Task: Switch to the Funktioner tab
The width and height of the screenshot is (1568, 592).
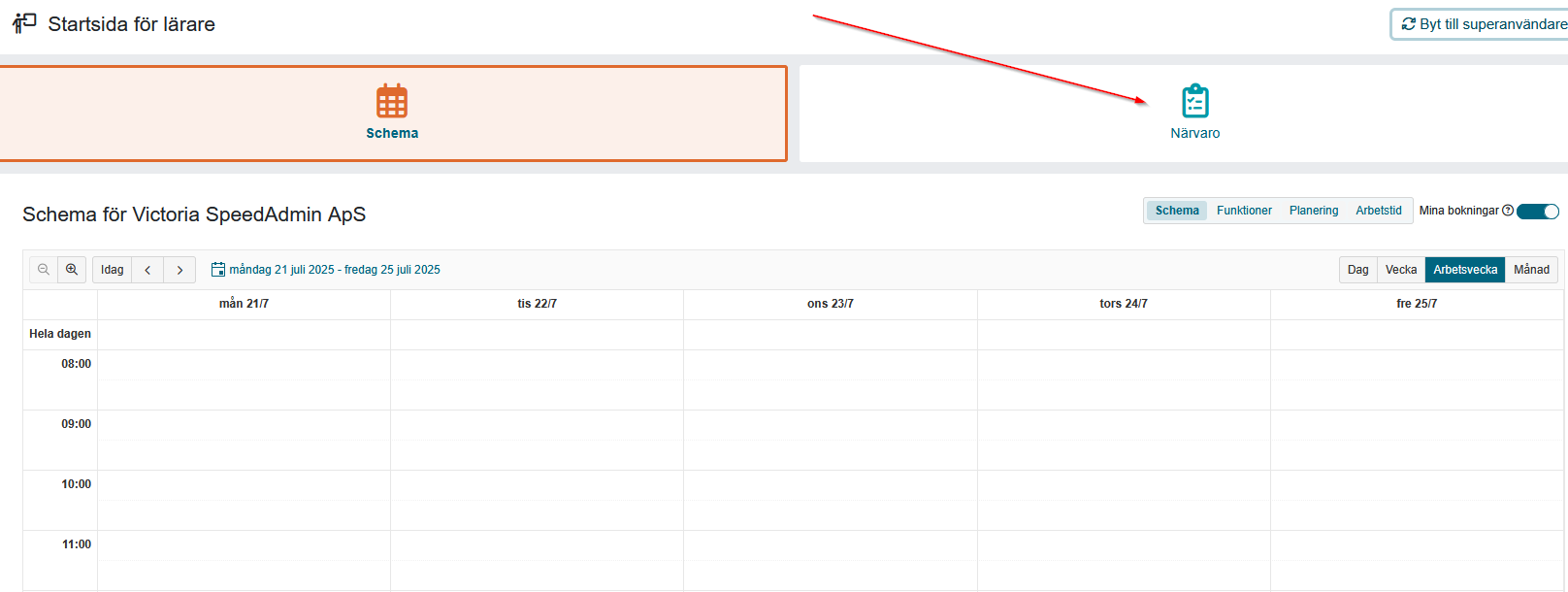Action: (1244, 211)
